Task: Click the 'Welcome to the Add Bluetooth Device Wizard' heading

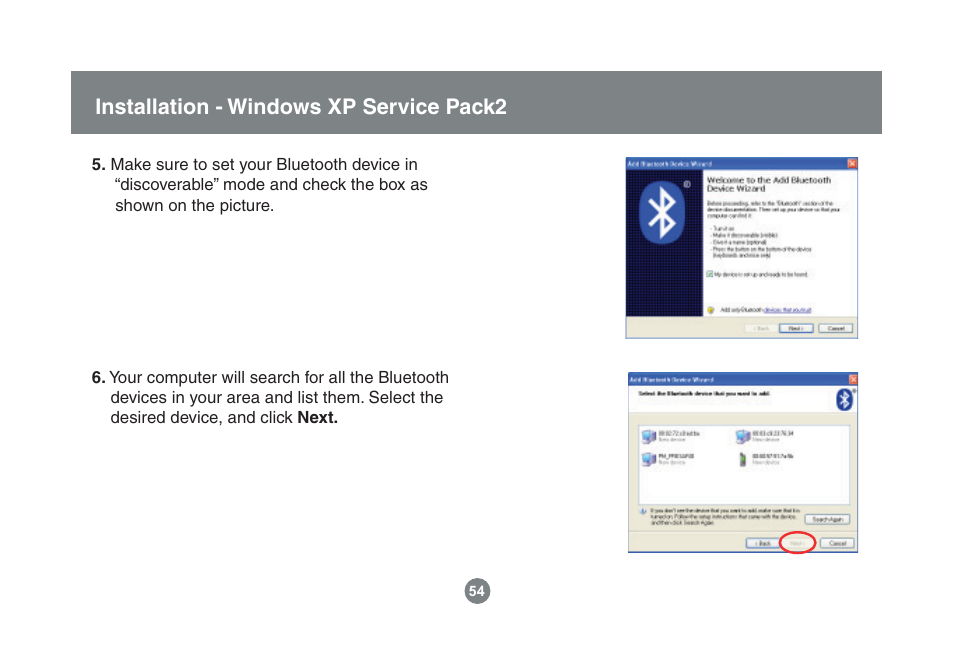Action: 768,184
